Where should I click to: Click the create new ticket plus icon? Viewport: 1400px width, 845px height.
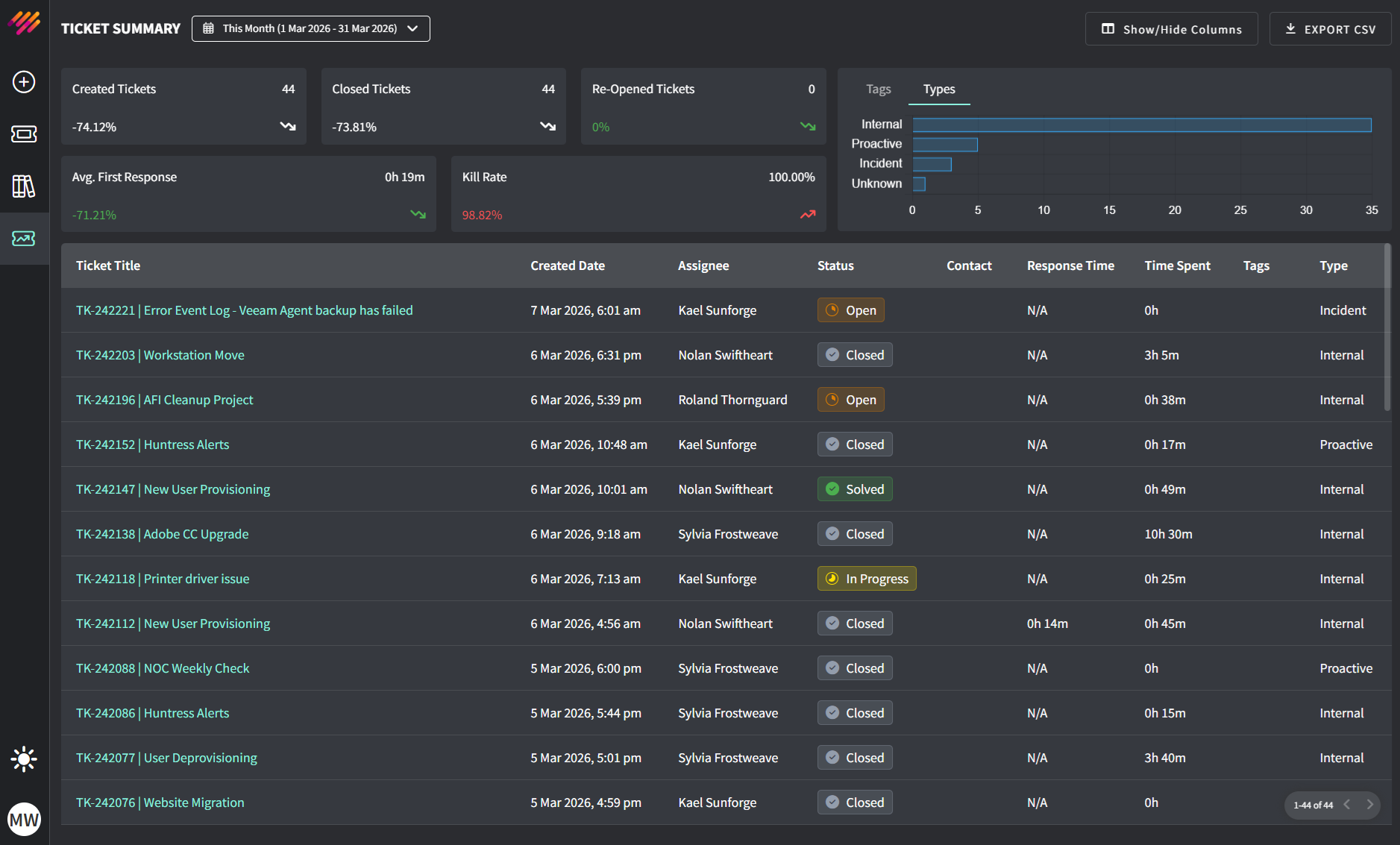24,82
